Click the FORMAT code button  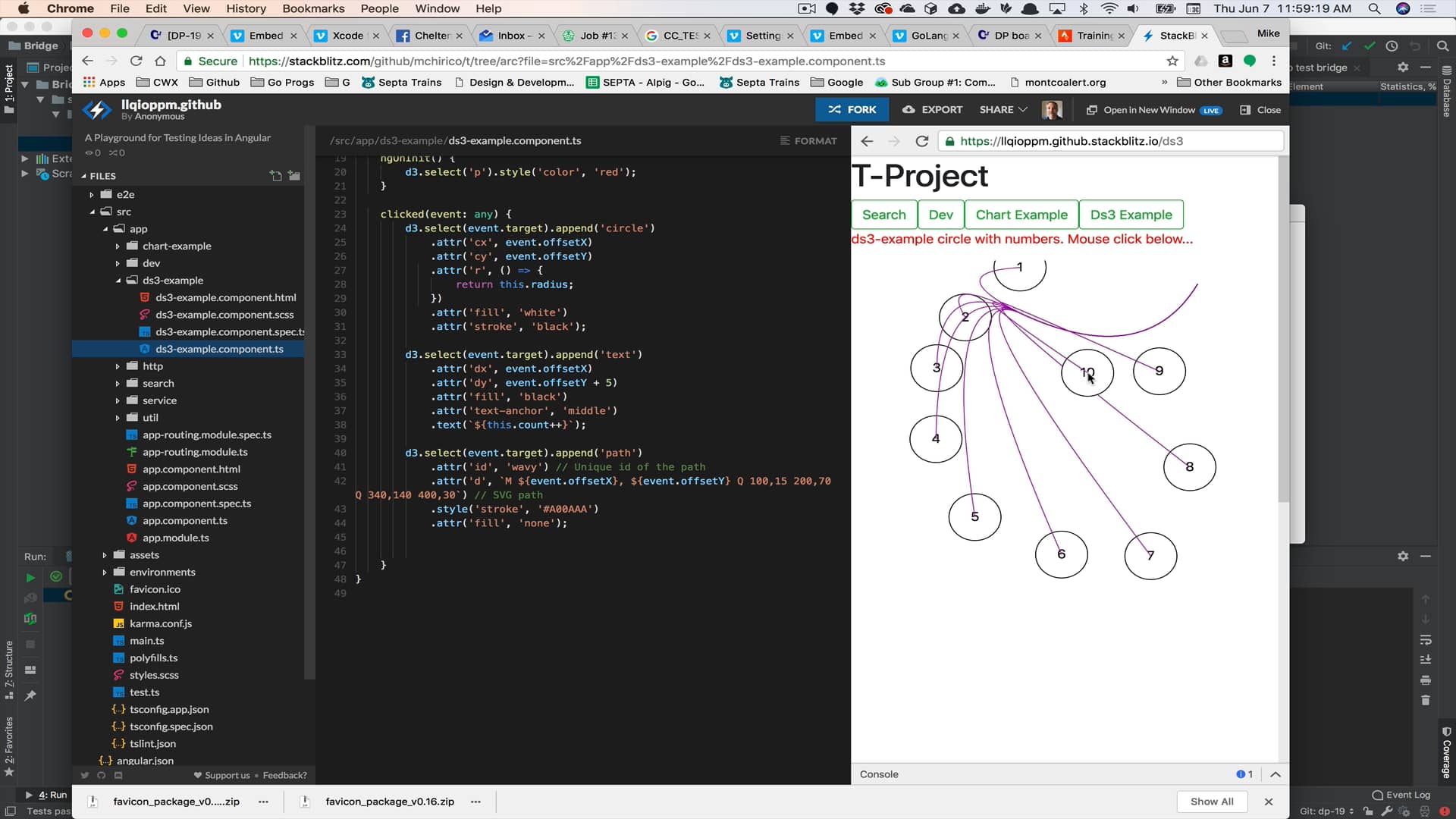click(x=808, y=141)
